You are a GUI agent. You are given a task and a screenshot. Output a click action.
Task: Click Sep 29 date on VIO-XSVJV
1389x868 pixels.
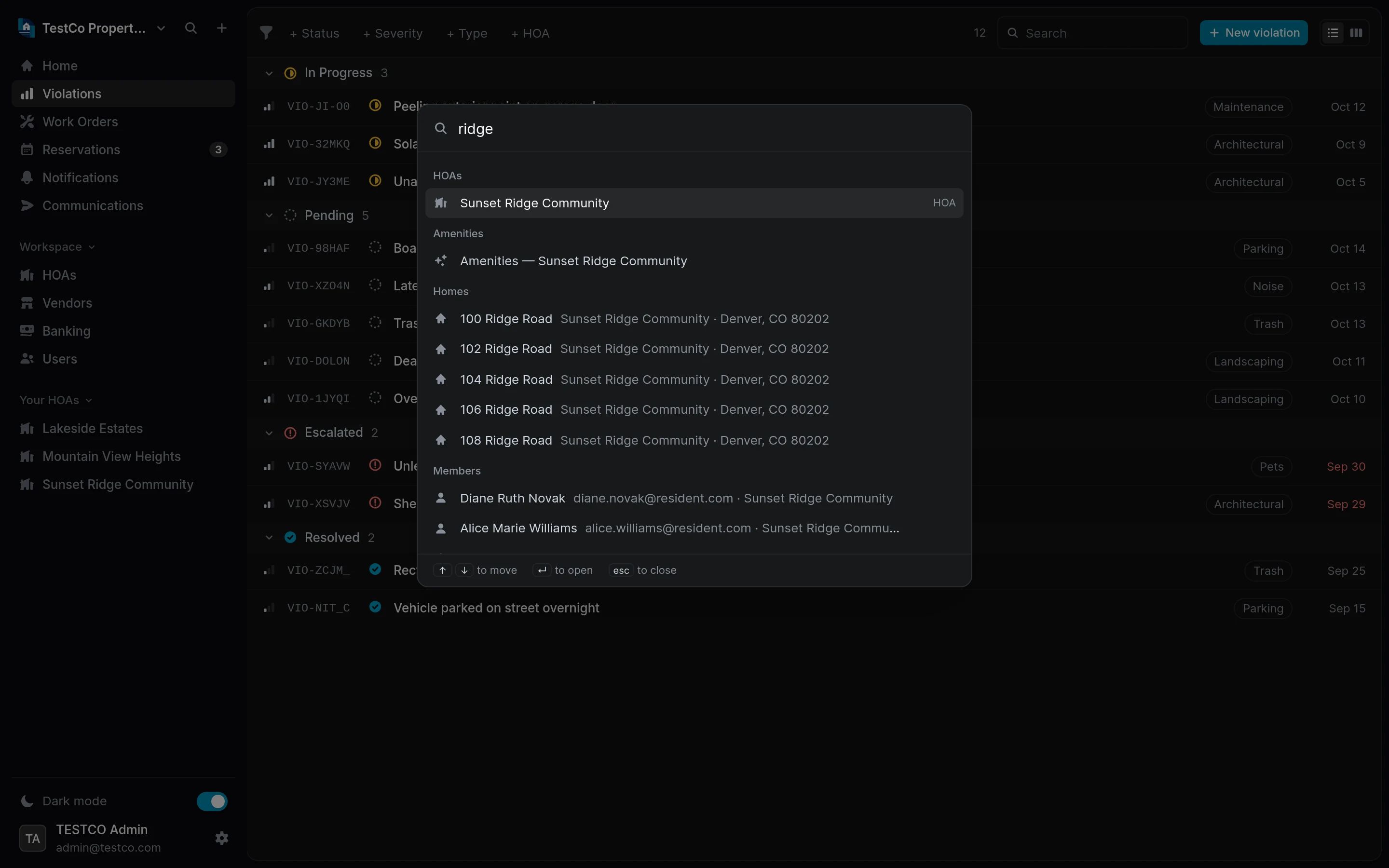tap(1346, 504)
